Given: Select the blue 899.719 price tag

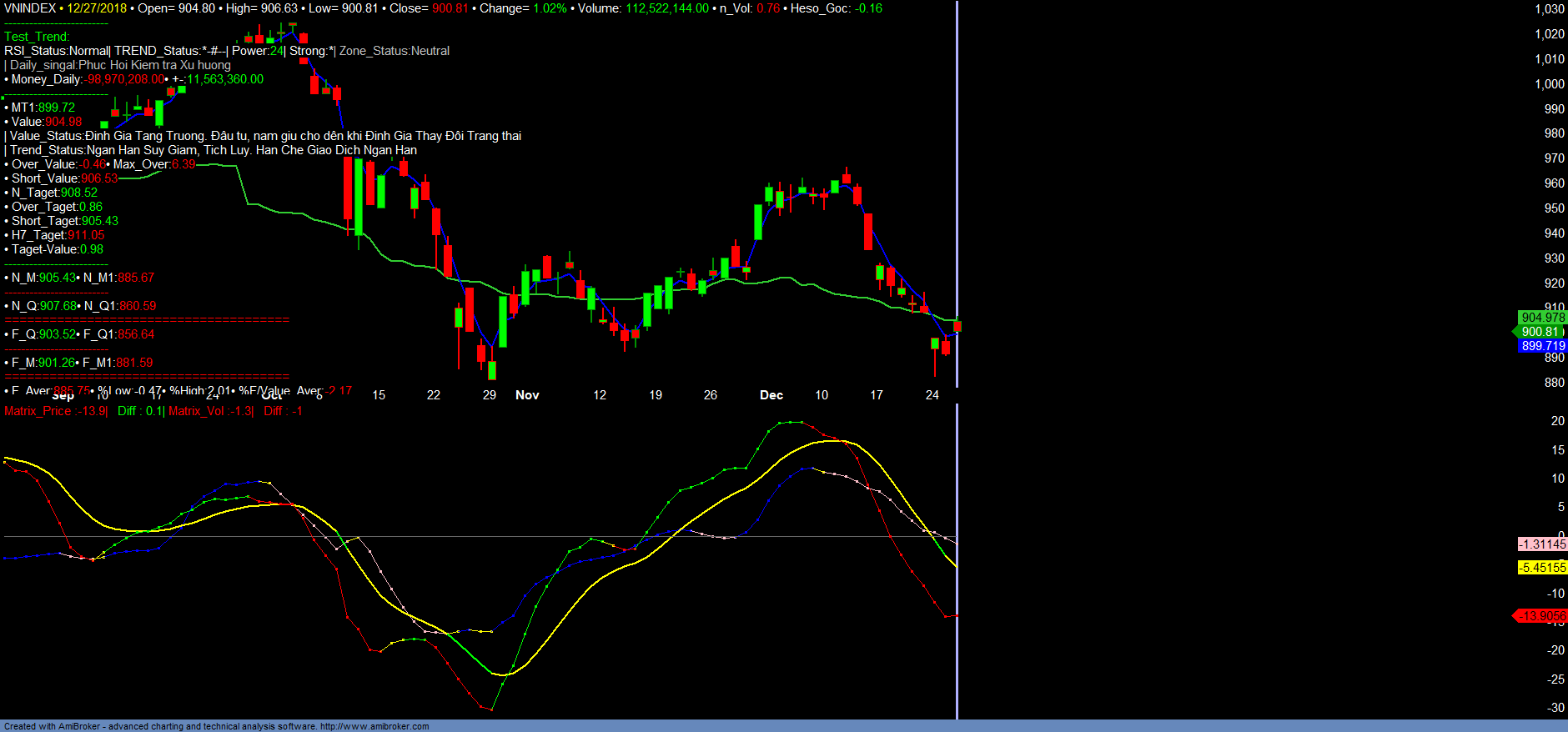Looking at the screenshot, I should pos(1542,346).
